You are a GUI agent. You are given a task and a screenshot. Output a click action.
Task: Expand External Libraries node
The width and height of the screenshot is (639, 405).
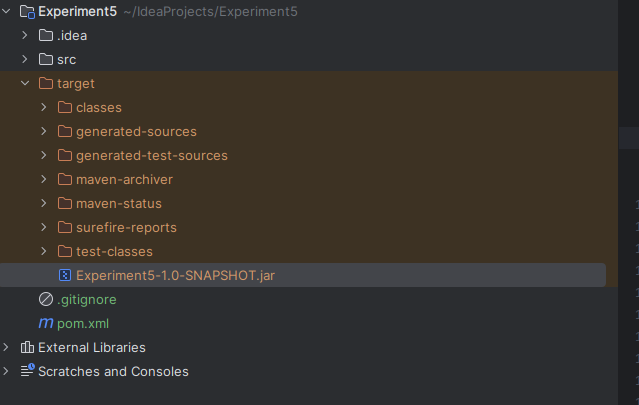click(x=6, y=347)
